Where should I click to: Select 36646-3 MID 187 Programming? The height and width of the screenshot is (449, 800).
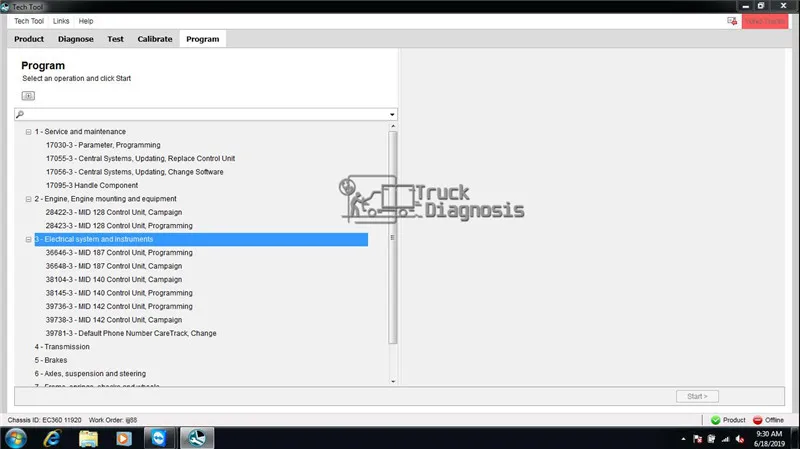(x=119, y=253)
